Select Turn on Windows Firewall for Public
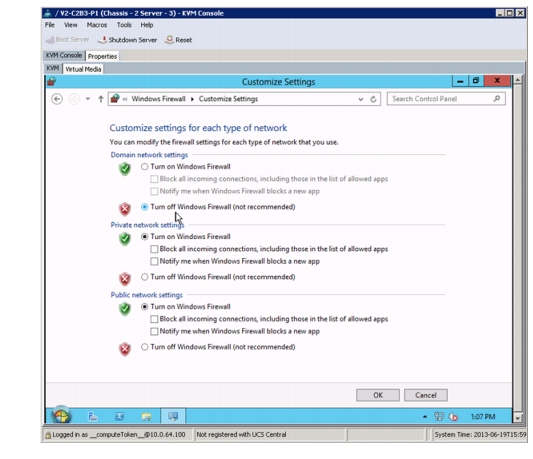The width and height of the screenshot is (533, 459). [144, 307]
